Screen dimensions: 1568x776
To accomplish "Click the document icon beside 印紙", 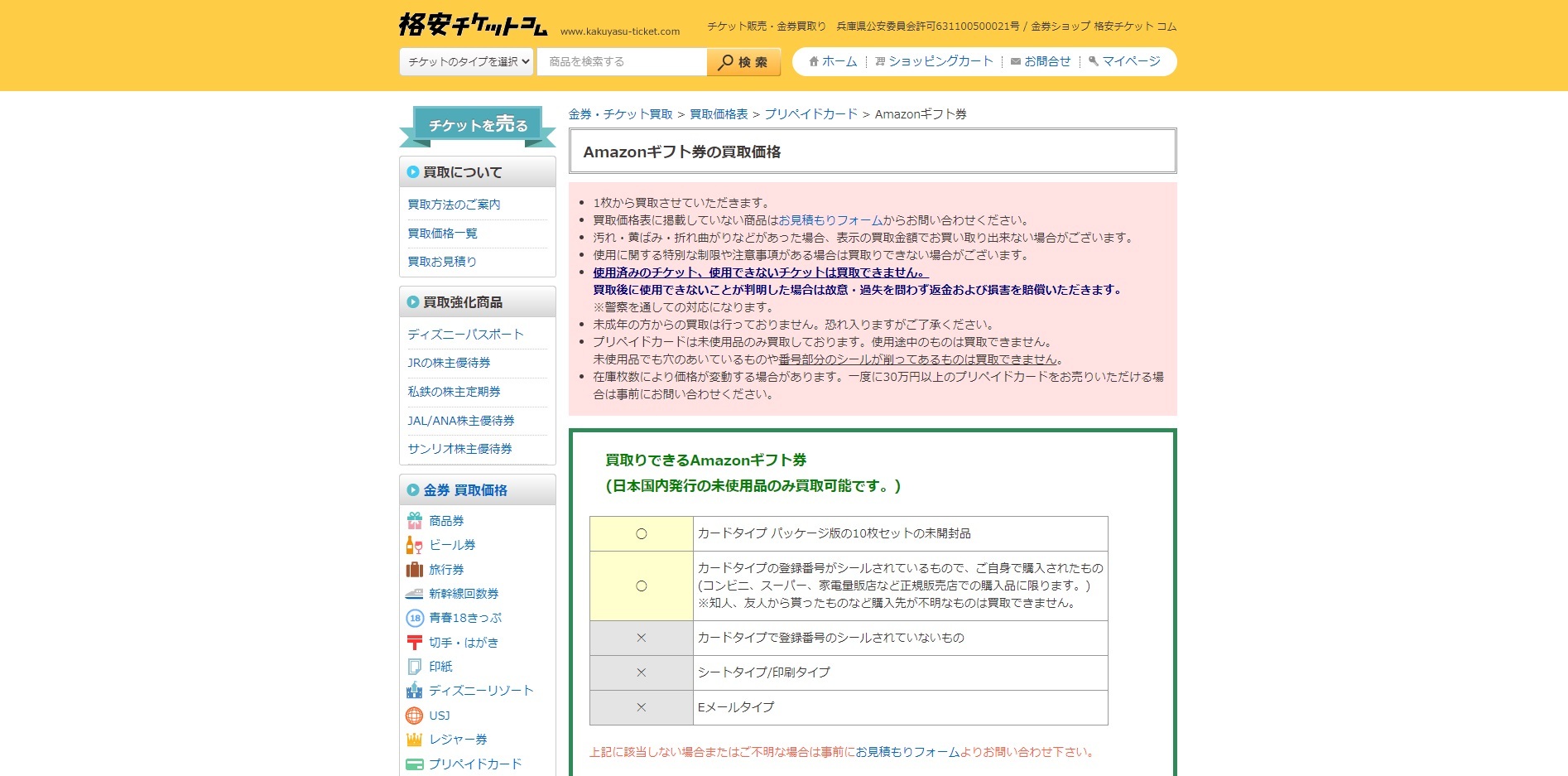I will coord(415,667).
